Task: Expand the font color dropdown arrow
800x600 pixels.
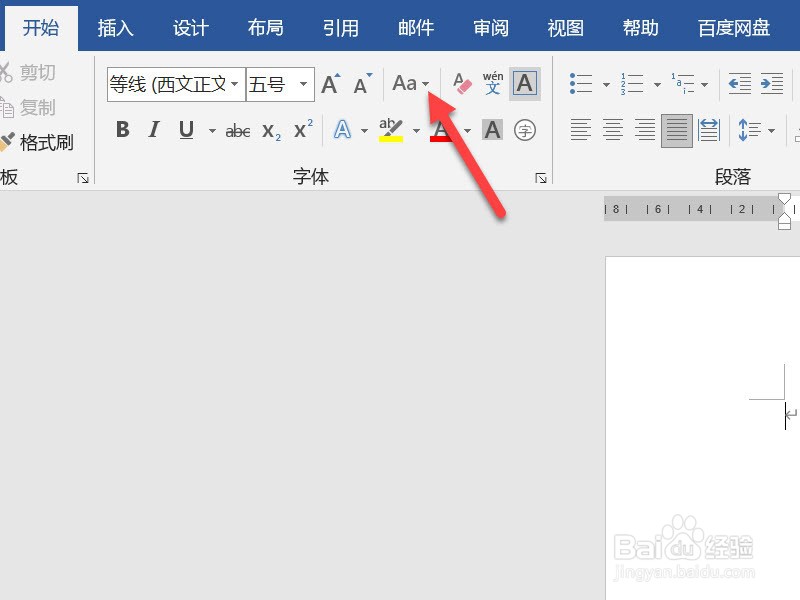Action: coord(467,131)
